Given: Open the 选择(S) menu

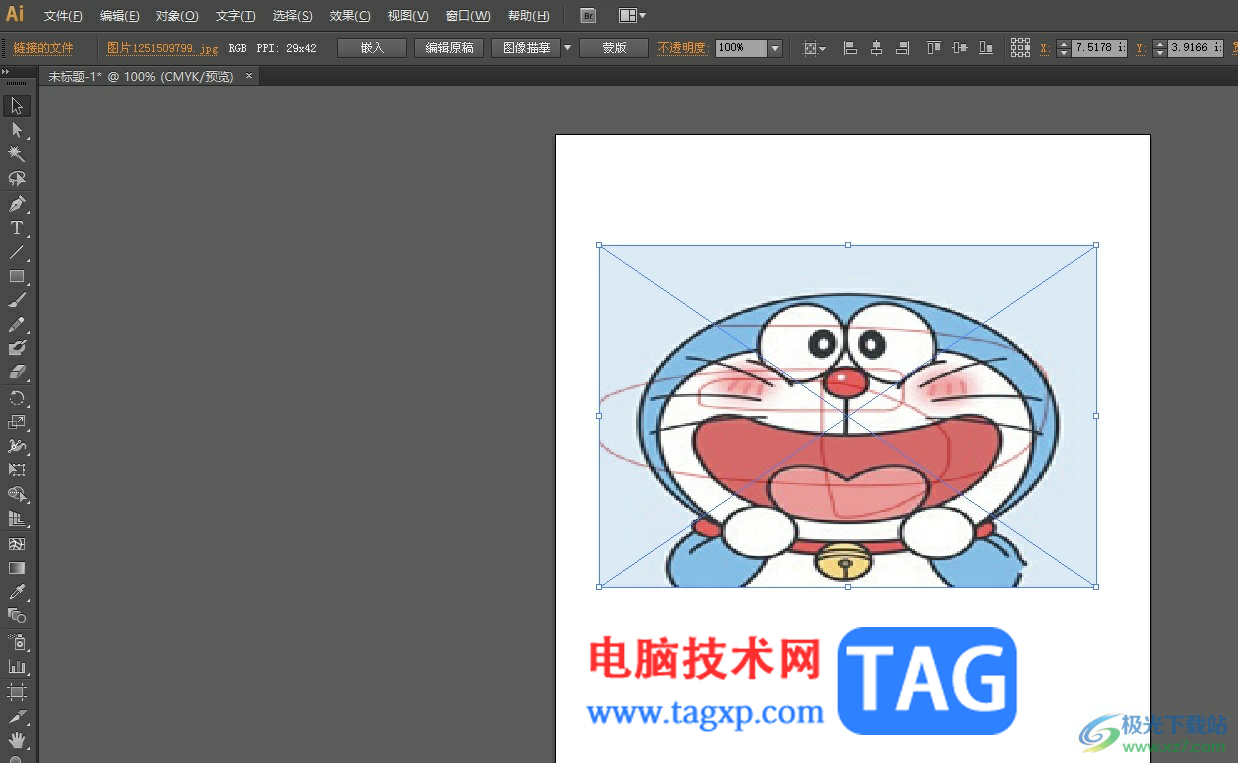Looking at the screenshot, I should (292, 16).
